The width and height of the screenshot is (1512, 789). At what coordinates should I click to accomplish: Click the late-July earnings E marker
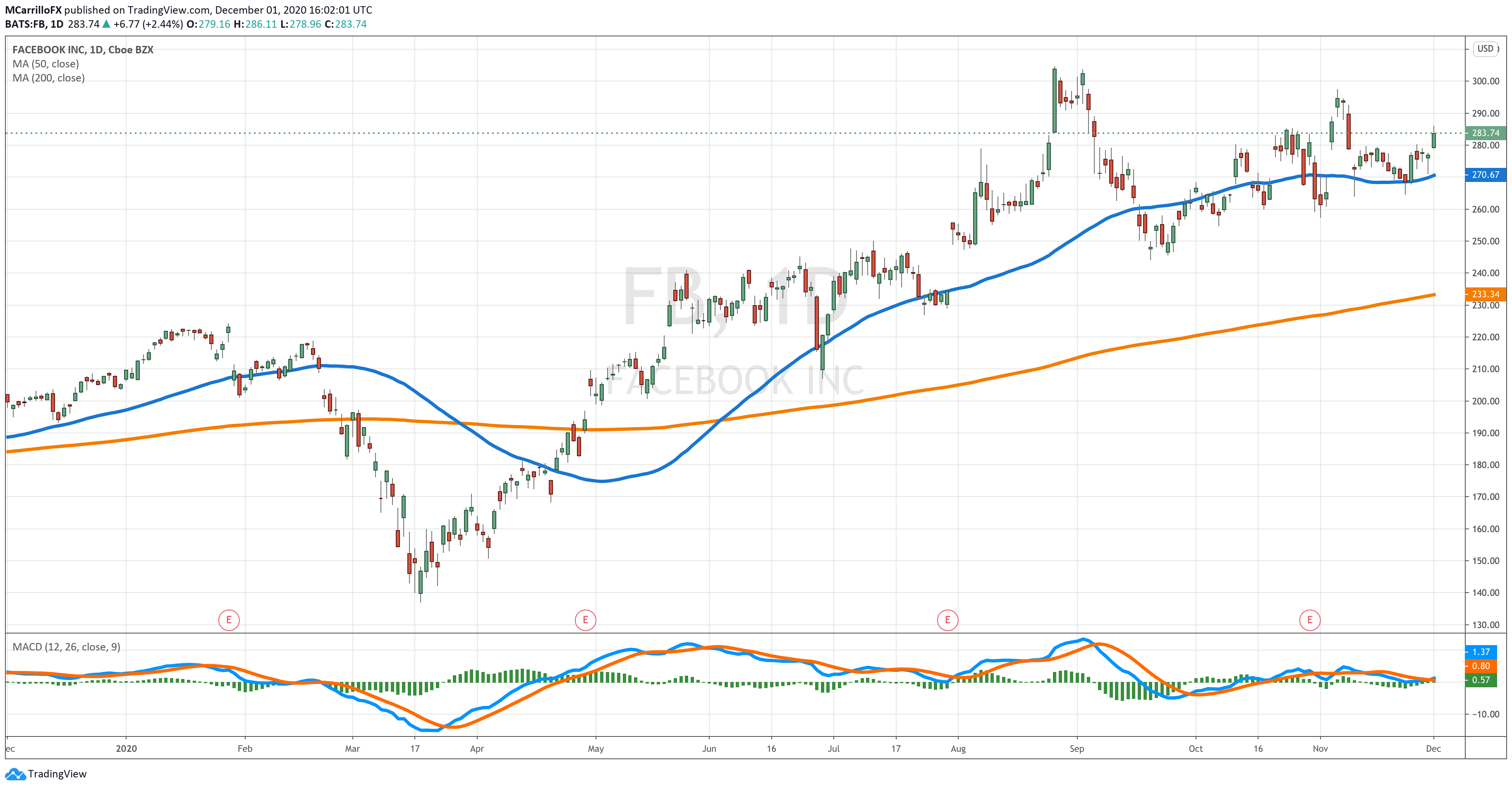point(947,620)
